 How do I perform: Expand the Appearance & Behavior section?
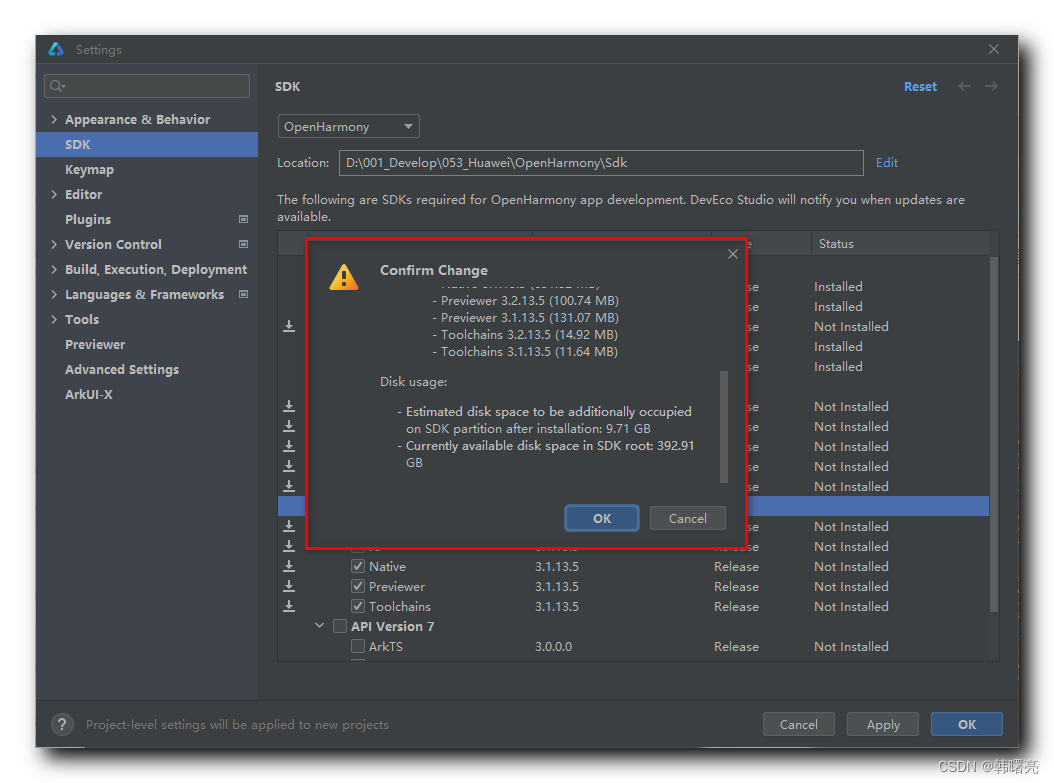(x=54, y=119)
